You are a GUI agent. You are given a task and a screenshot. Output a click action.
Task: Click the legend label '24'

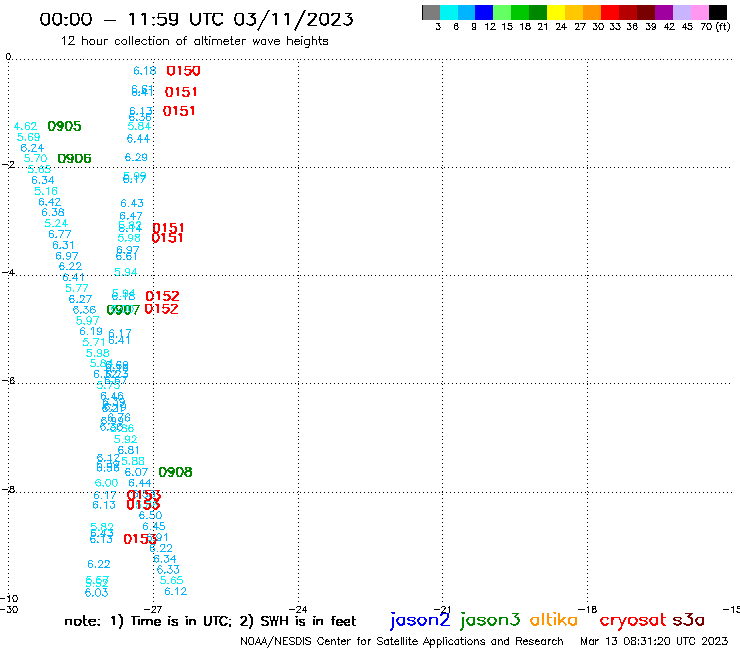tap(561, 27)
